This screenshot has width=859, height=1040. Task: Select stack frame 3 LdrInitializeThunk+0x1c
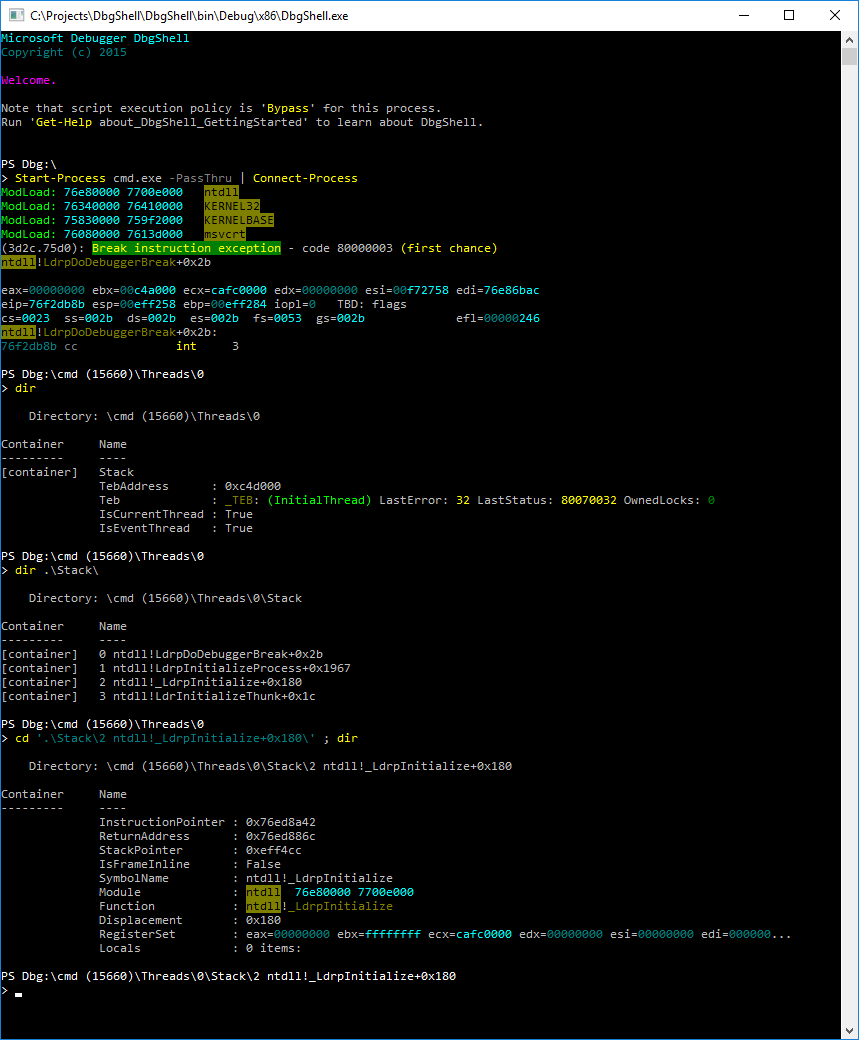click(214, 696)
